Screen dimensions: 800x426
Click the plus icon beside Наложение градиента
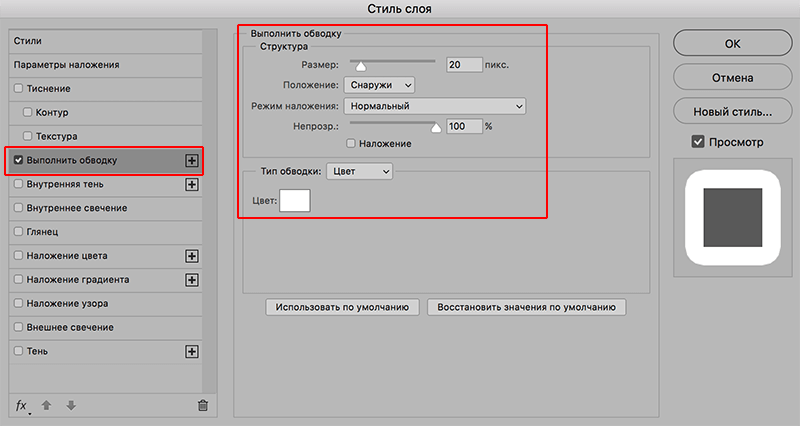pyautogui.click(x=192, y=280)
